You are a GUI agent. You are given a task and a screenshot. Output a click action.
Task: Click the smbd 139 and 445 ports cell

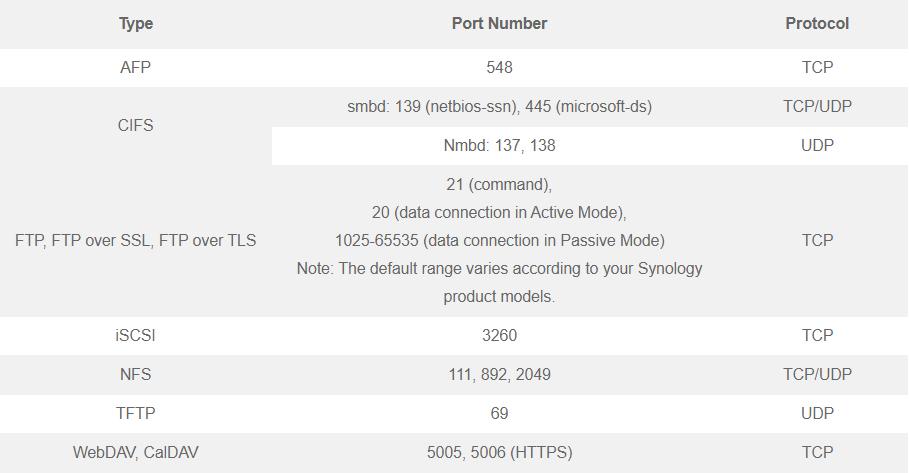coord(499,107)
